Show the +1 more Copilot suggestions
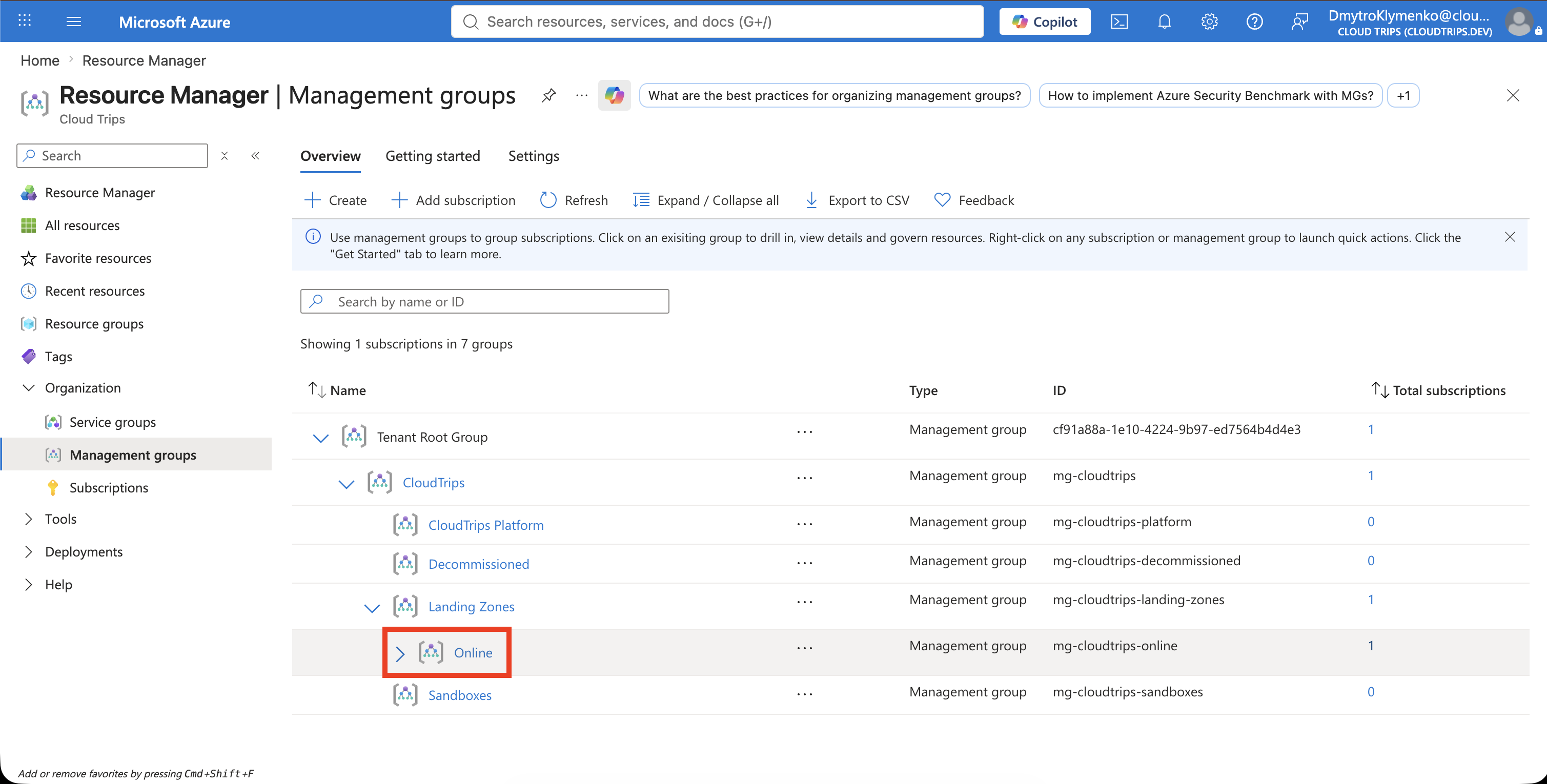 click(1403, 95)
